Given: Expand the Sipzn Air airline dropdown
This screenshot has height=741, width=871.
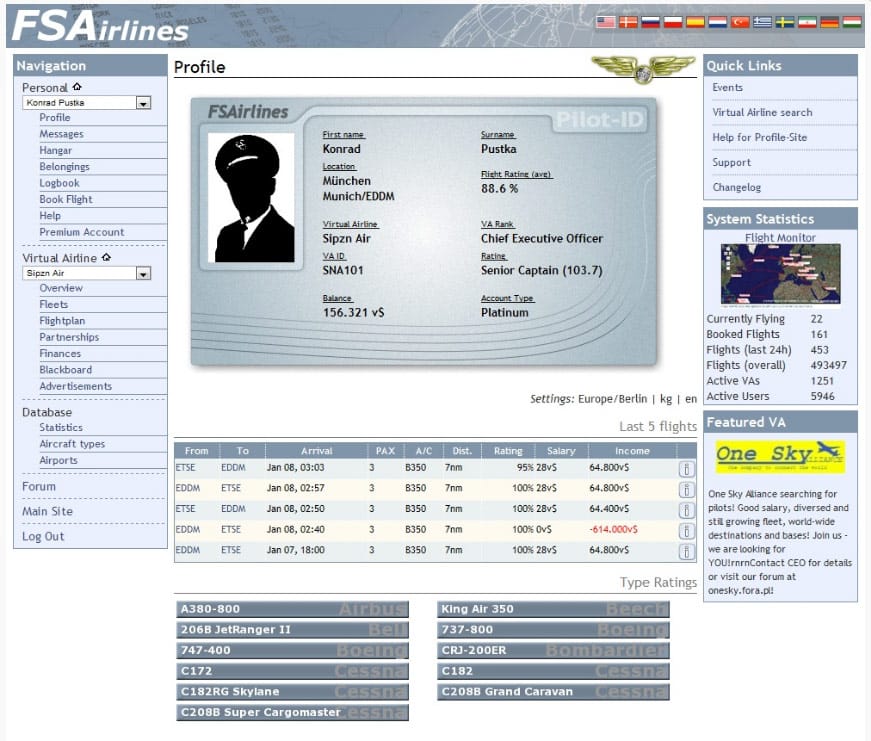Looking at the screenshot, I should 143,273.
